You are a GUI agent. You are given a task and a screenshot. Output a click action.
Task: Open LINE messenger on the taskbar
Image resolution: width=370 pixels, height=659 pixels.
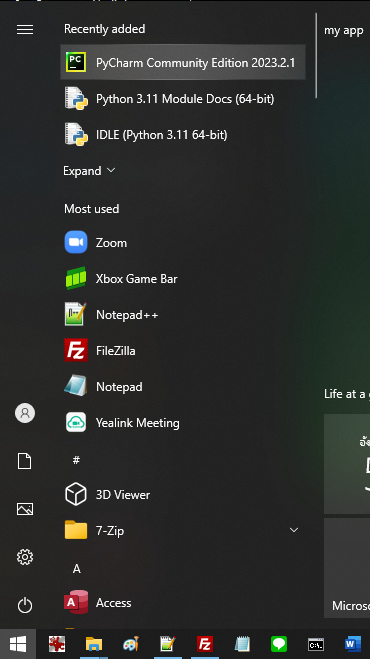(279, 644)
